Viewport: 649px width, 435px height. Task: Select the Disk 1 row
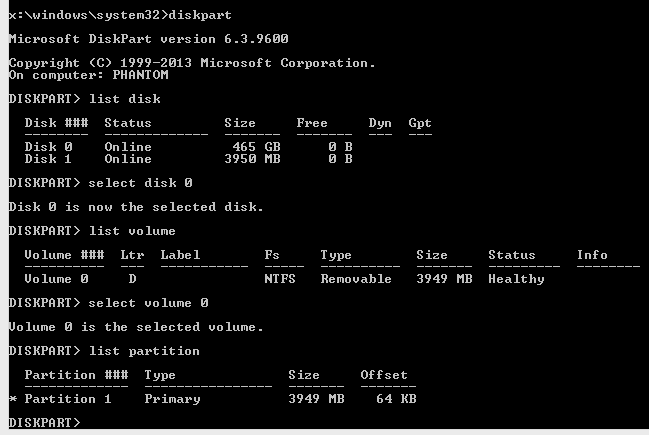[x=188, y=159]
